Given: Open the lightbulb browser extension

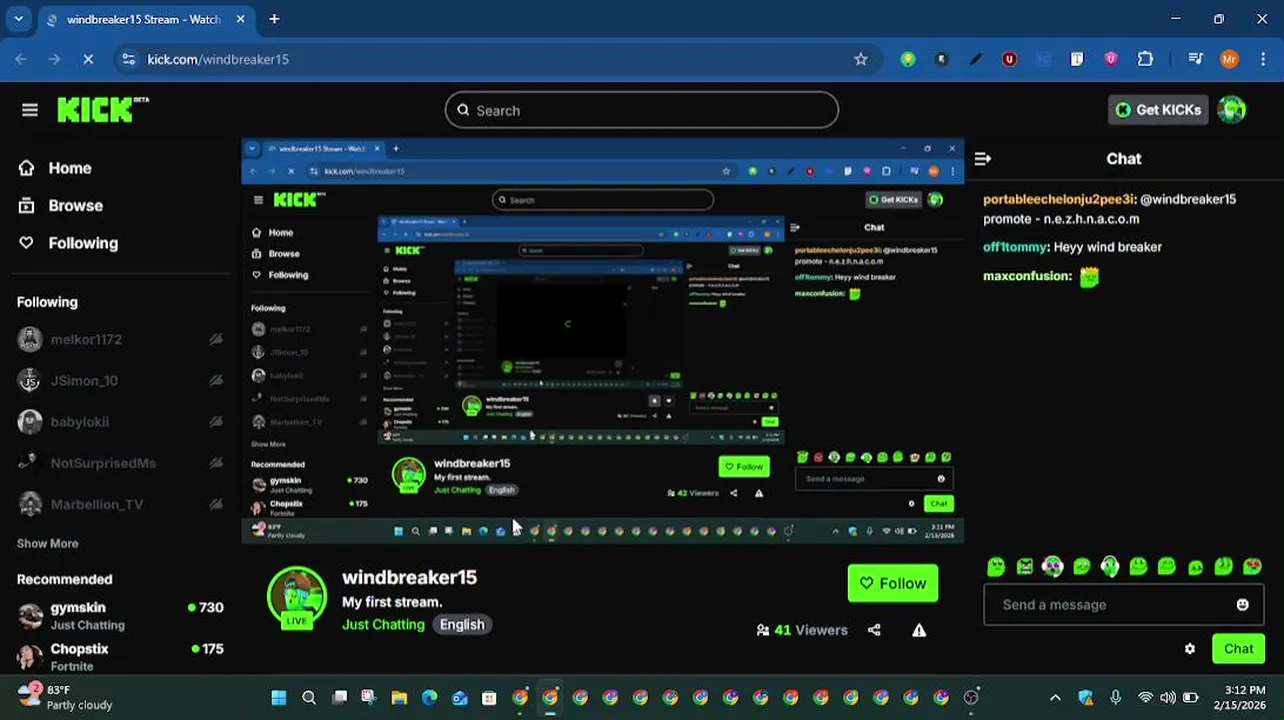Looking at the screenshot, I should point(908,59).
